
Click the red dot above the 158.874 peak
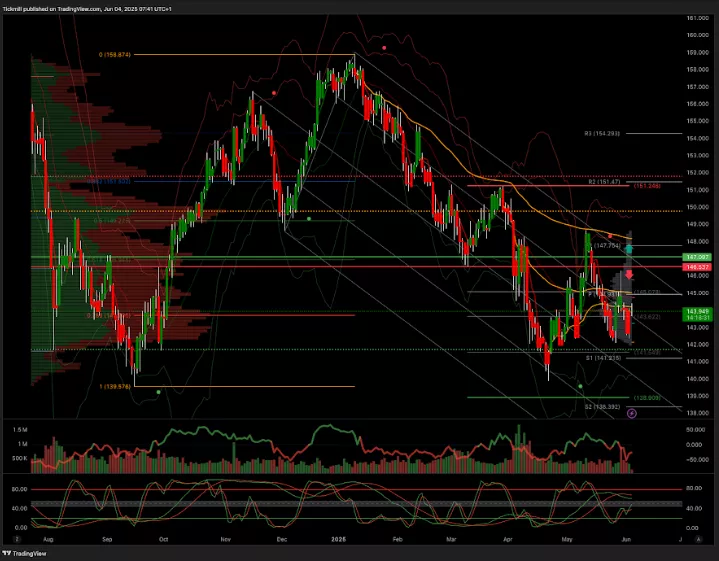coord(384,47)
